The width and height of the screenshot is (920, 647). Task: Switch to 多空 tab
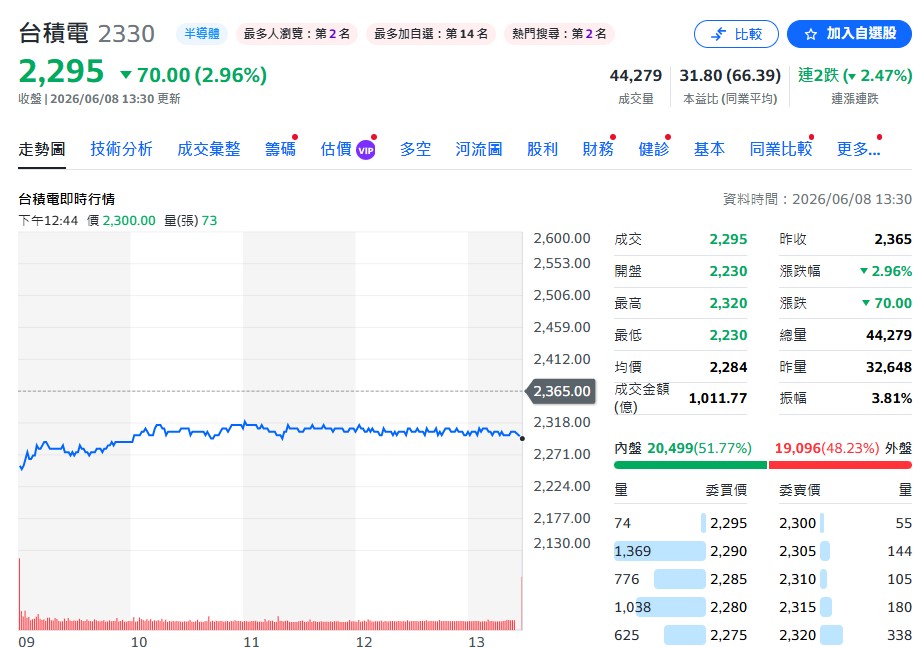pos(415,149)
